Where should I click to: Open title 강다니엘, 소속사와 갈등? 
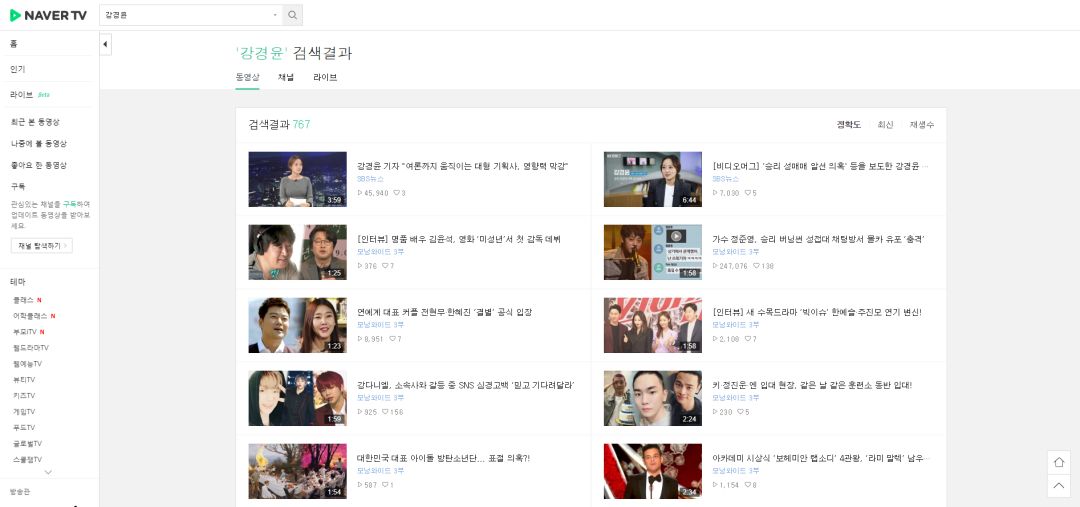click(466, 385)
